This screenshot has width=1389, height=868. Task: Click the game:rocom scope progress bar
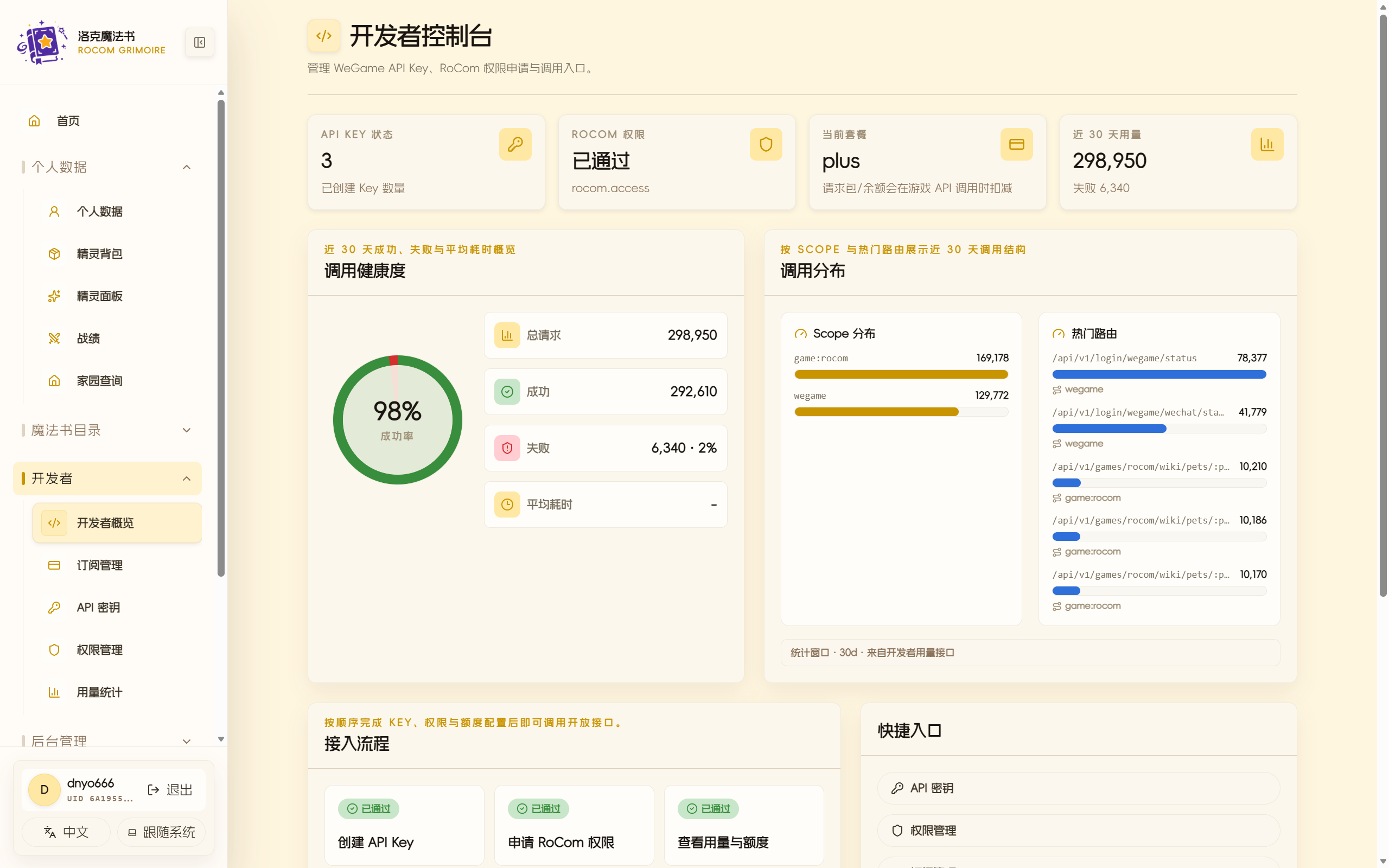coord(901,374)
